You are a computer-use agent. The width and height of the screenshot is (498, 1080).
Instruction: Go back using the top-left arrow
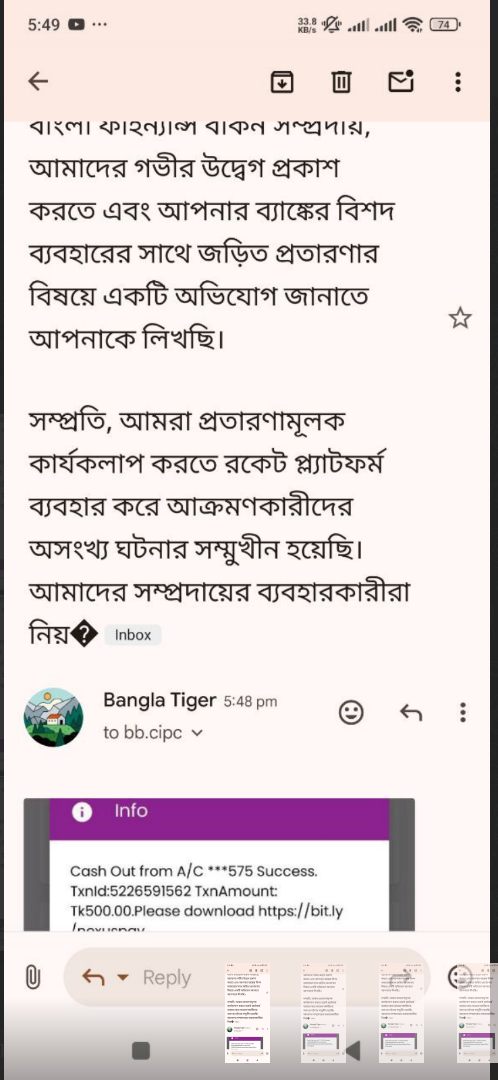38,82
